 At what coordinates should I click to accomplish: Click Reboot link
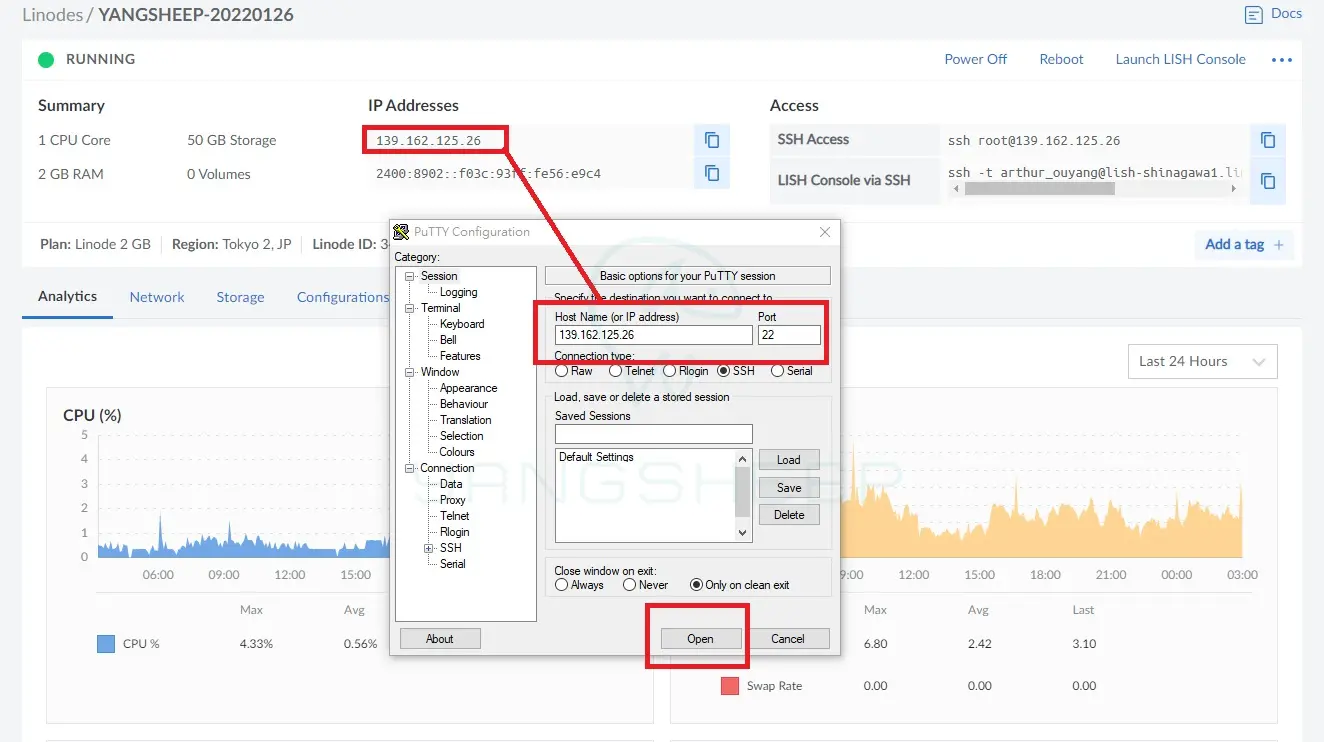pyautogui.click(x=1061, y=59)
